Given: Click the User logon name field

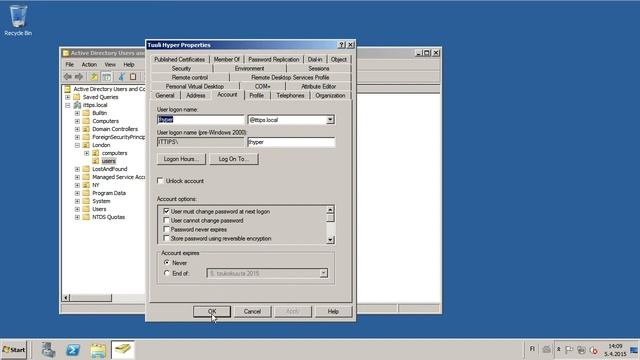Looking at the screenshot, I should tap(201, 120).
